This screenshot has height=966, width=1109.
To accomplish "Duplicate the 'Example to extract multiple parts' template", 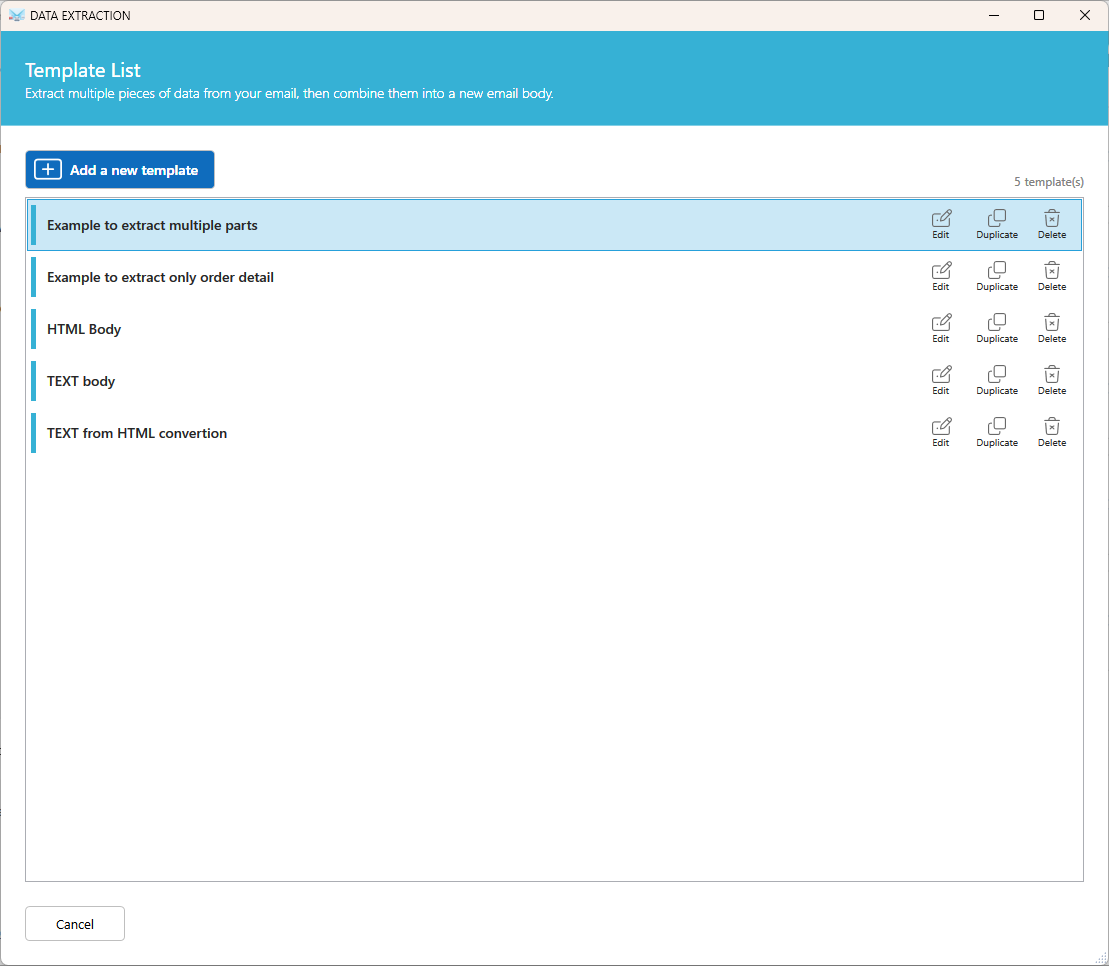I will coord(997,225).
